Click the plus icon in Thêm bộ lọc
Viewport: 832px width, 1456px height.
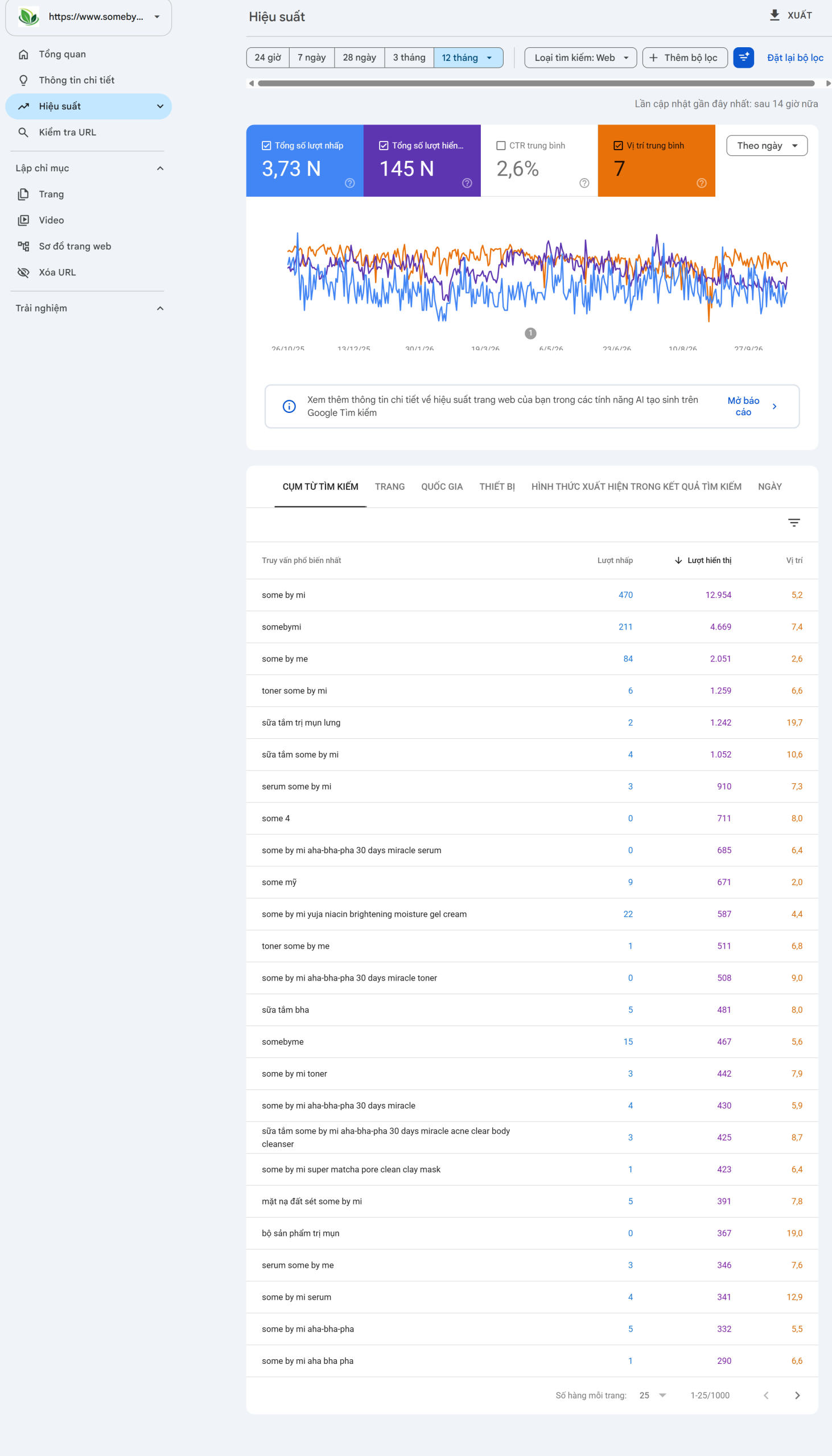653,57
